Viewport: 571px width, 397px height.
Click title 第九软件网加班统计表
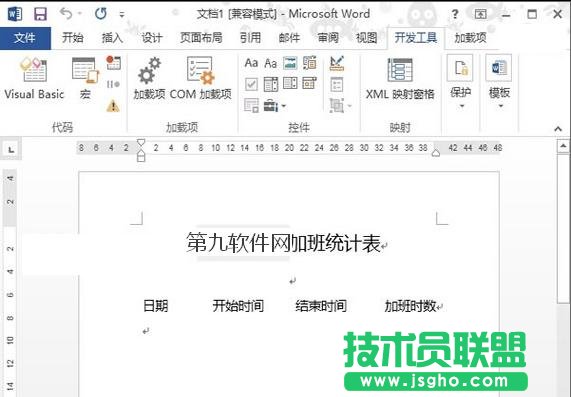click(283, 243)
